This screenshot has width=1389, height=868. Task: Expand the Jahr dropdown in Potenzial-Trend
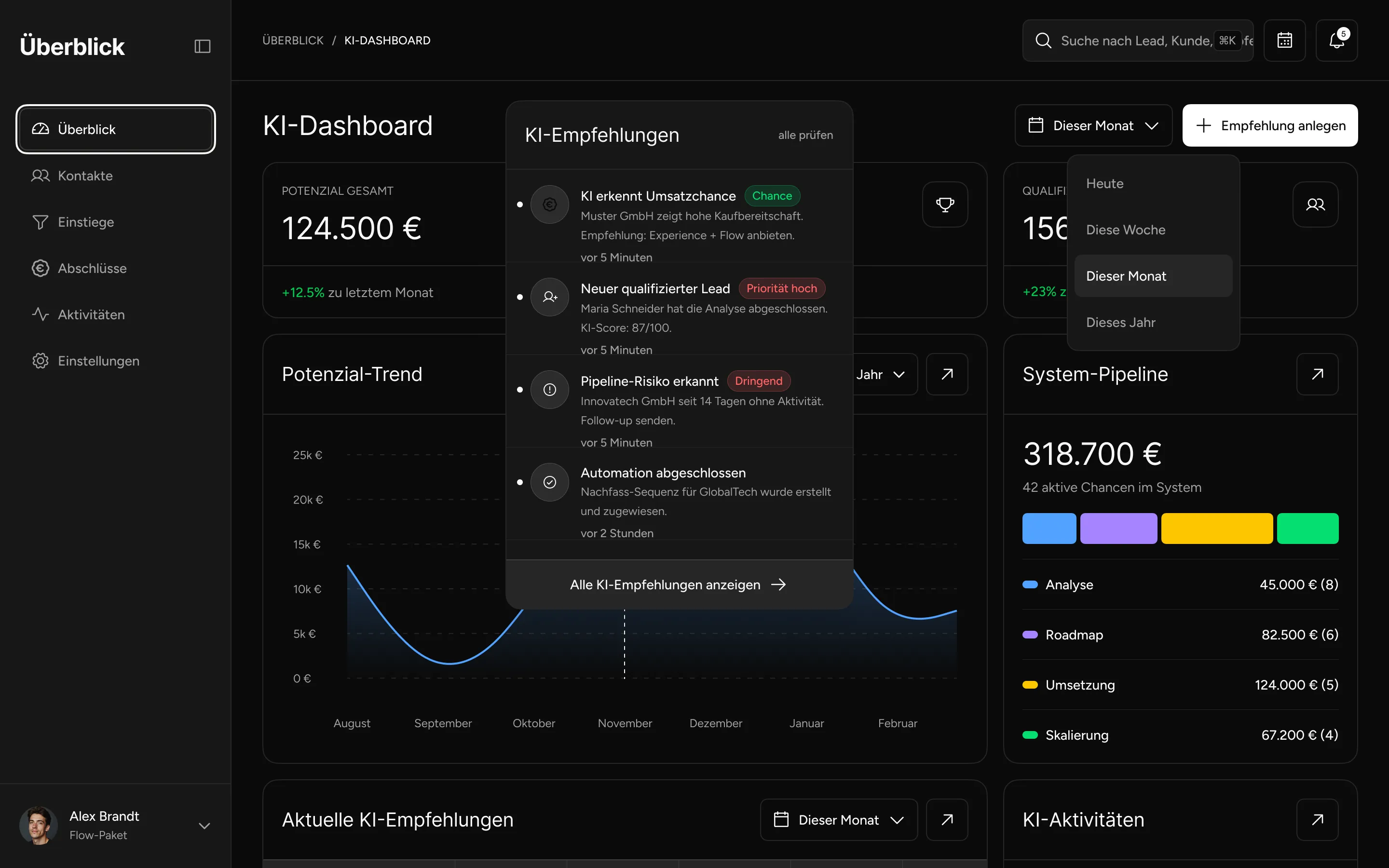[883, 374]
